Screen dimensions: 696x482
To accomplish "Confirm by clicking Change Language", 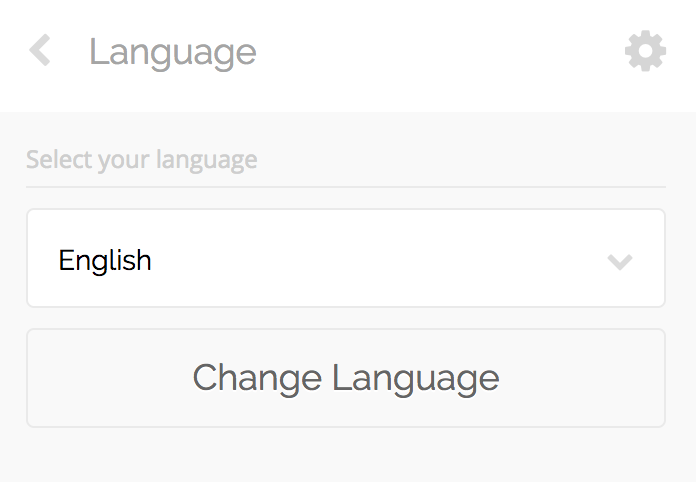I will click(346, 378).
